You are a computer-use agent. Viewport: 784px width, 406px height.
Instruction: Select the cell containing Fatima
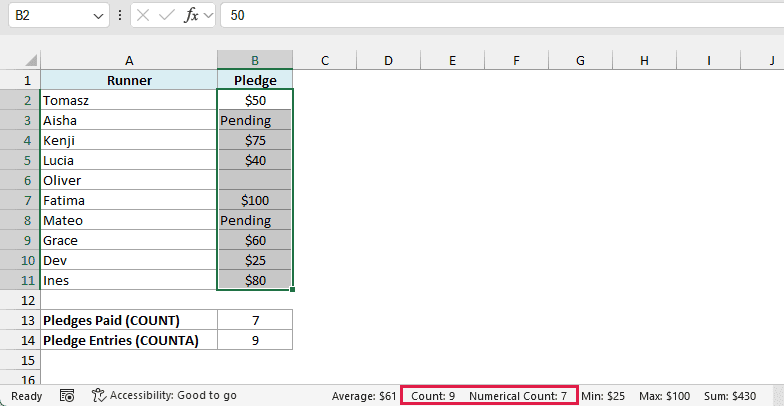(129, 200)
